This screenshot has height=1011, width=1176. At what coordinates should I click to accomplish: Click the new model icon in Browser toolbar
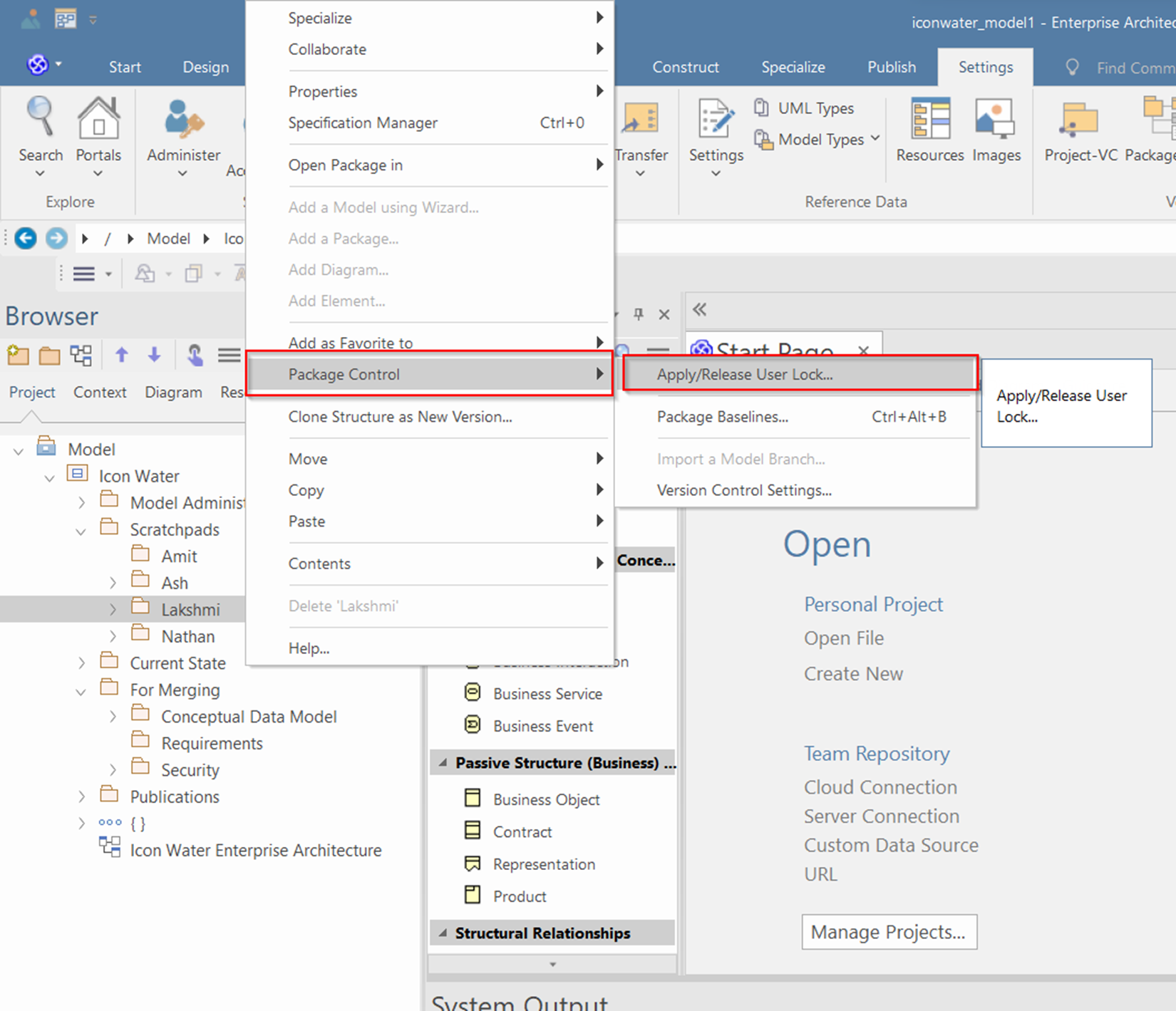[x=18, y=354]
